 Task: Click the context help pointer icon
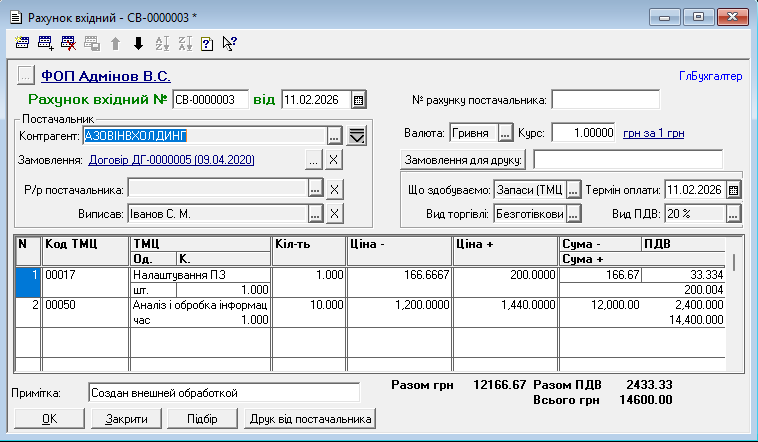click(x=230, y=43)
